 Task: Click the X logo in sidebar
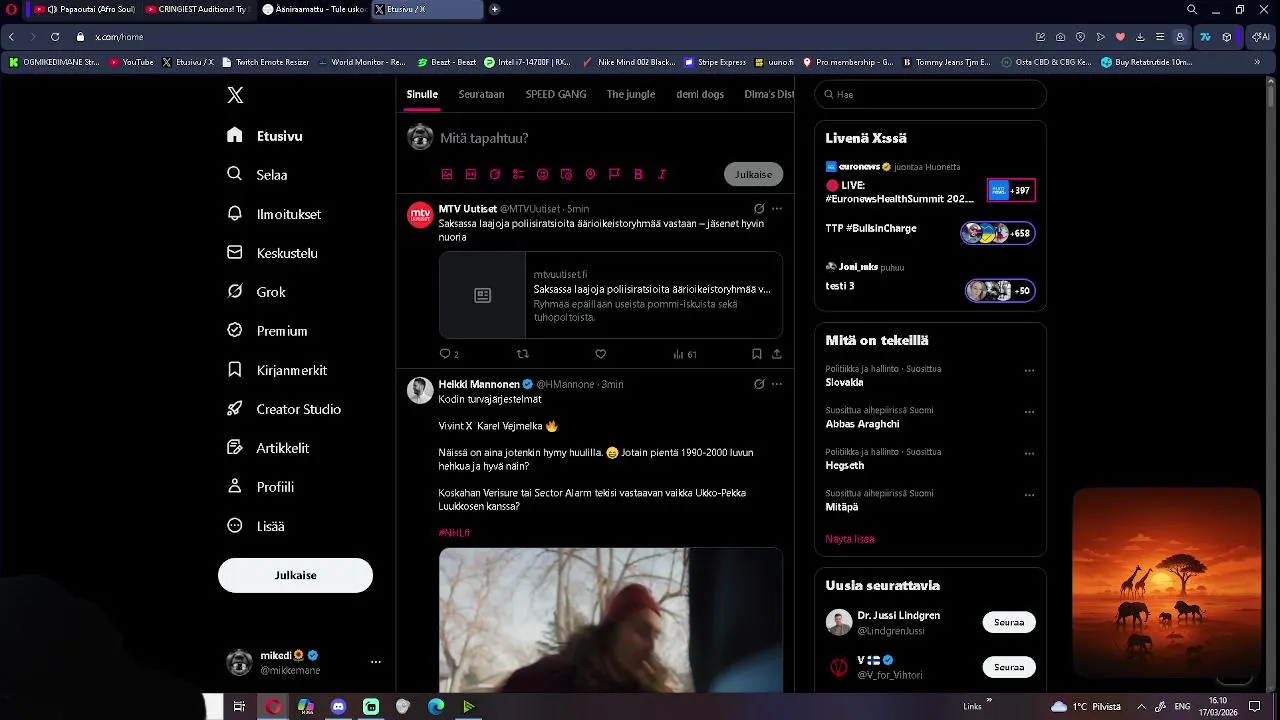pyautogui.click(x=235, y=95)
